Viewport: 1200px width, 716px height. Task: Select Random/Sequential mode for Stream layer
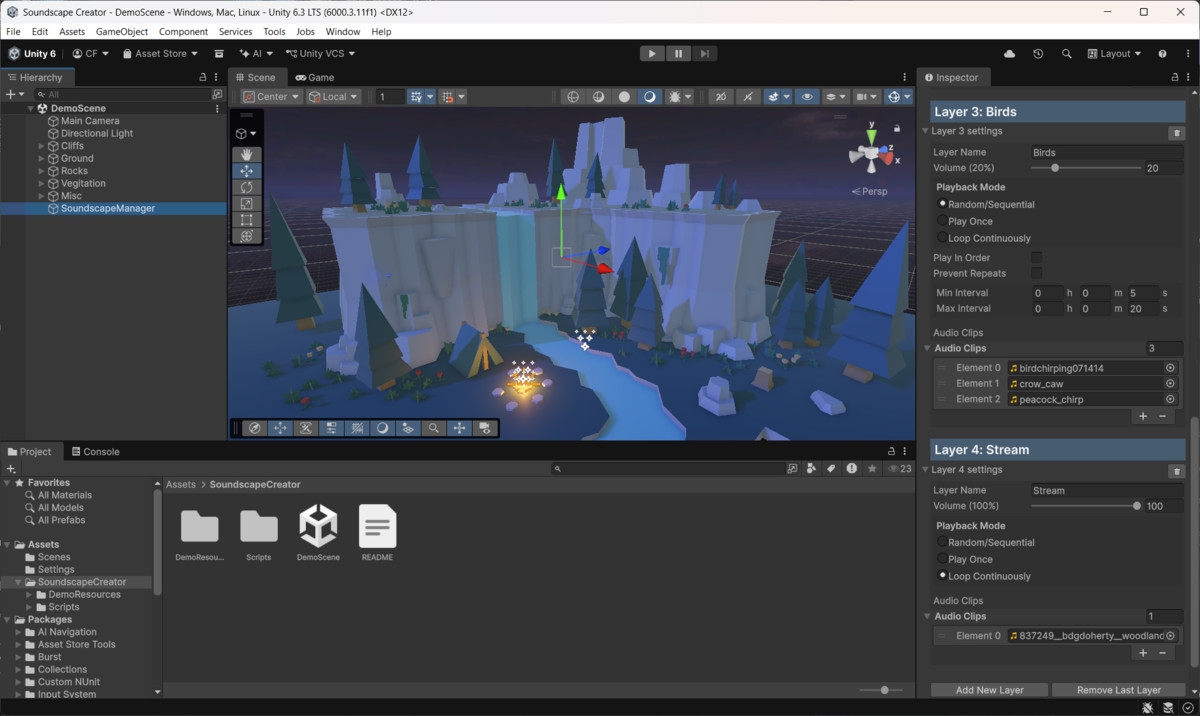pyautogui.click(x=942, y=542)
